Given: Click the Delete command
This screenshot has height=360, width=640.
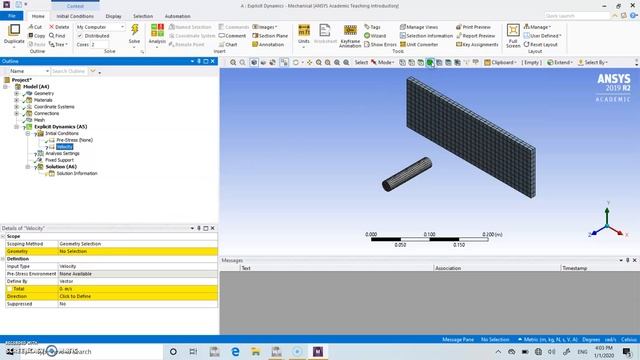Looking at the screenshot, I should [59, 27].
